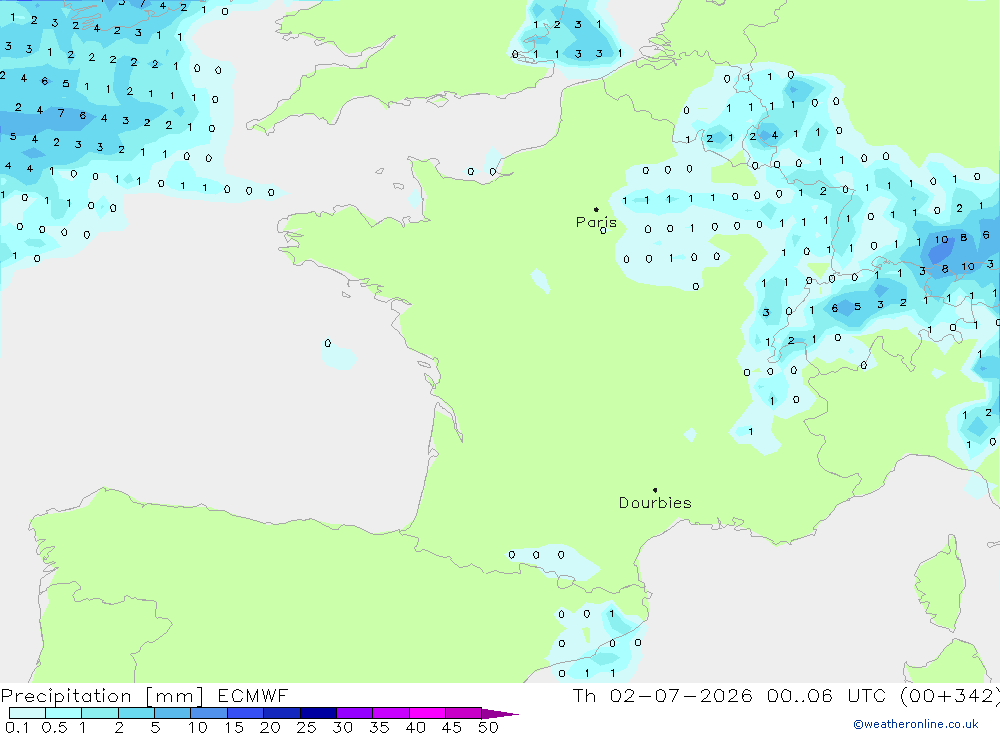Select the 15–20 mm legend swatch
1000x733 pixels.
pyautogui.click(x=246, y=713)
